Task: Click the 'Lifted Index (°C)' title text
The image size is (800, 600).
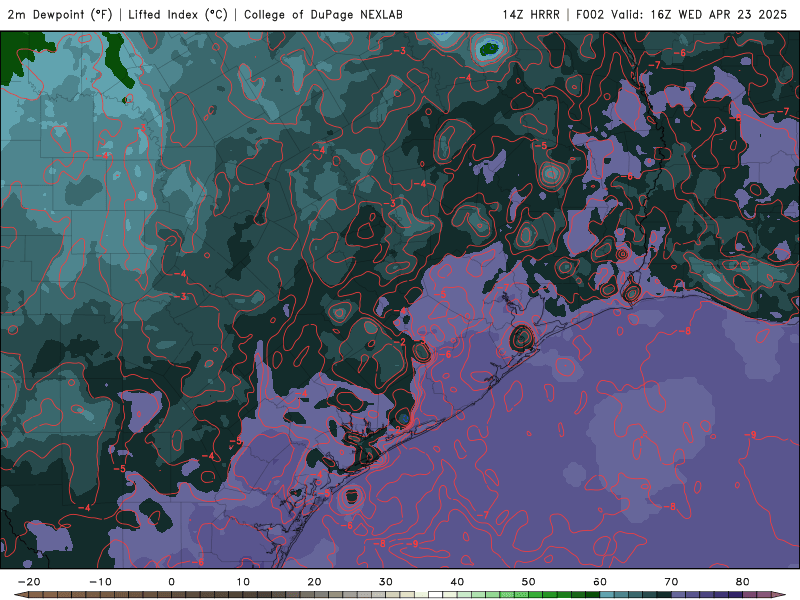Action: 178,15
